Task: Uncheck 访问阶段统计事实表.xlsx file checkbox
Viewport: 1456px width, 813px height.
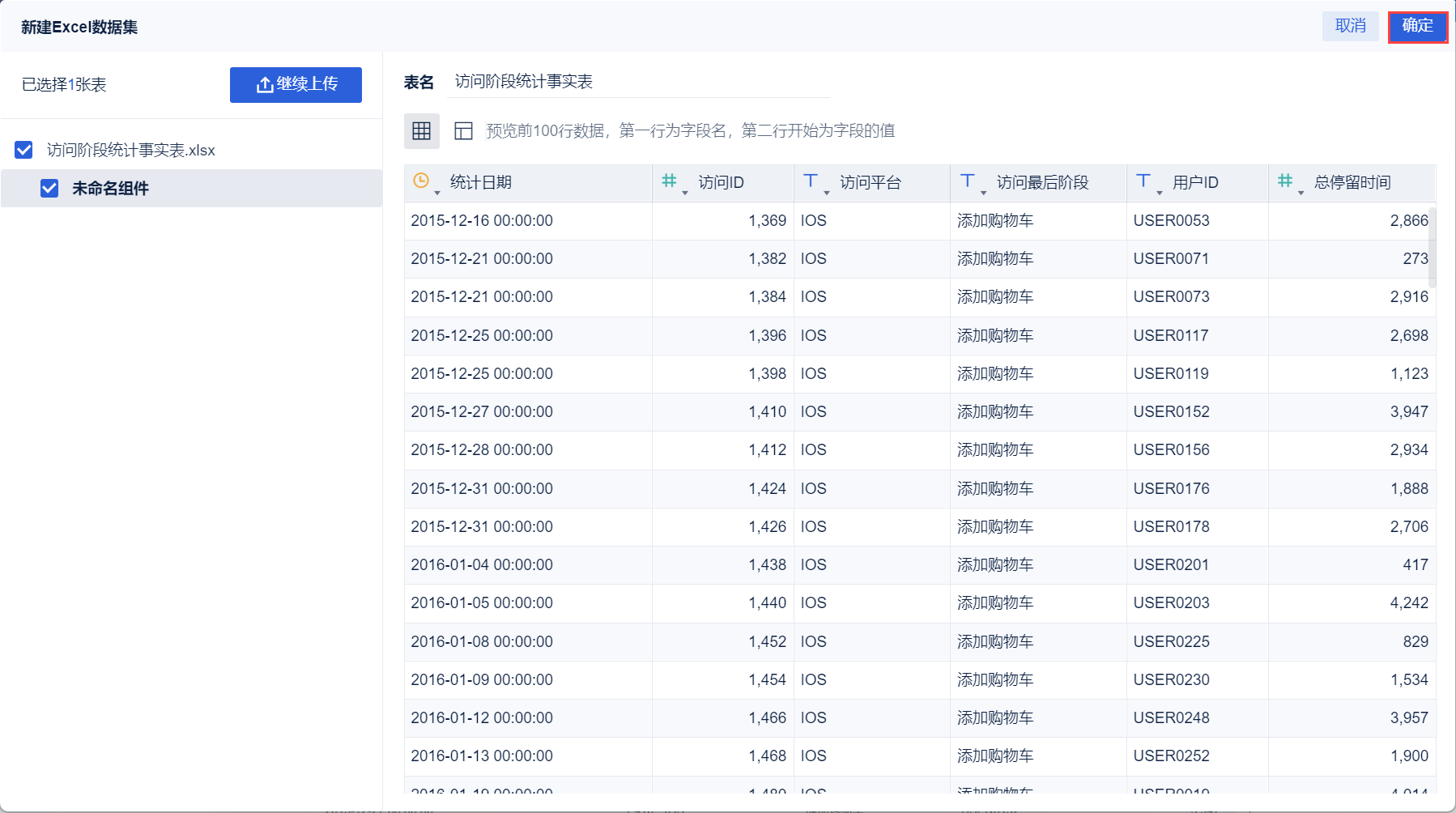Action: [x=24, y=150]
